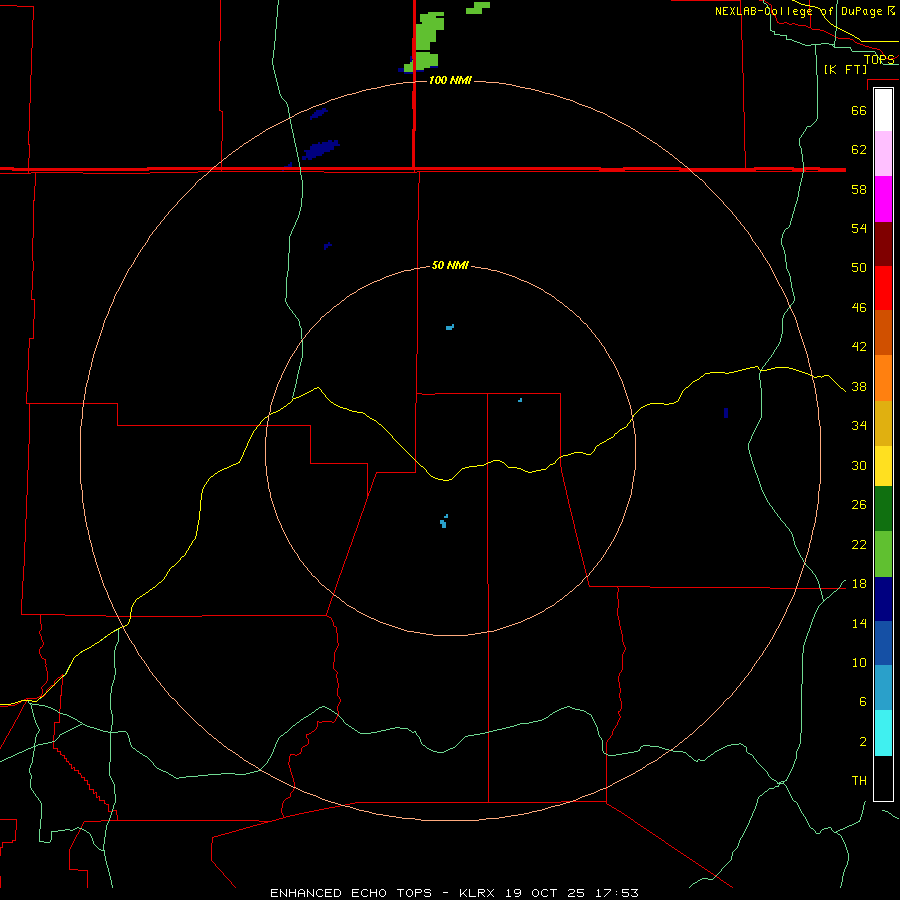900x900 pixels.
Task: Click the 62 scale value label
Action: click(859, 149)
